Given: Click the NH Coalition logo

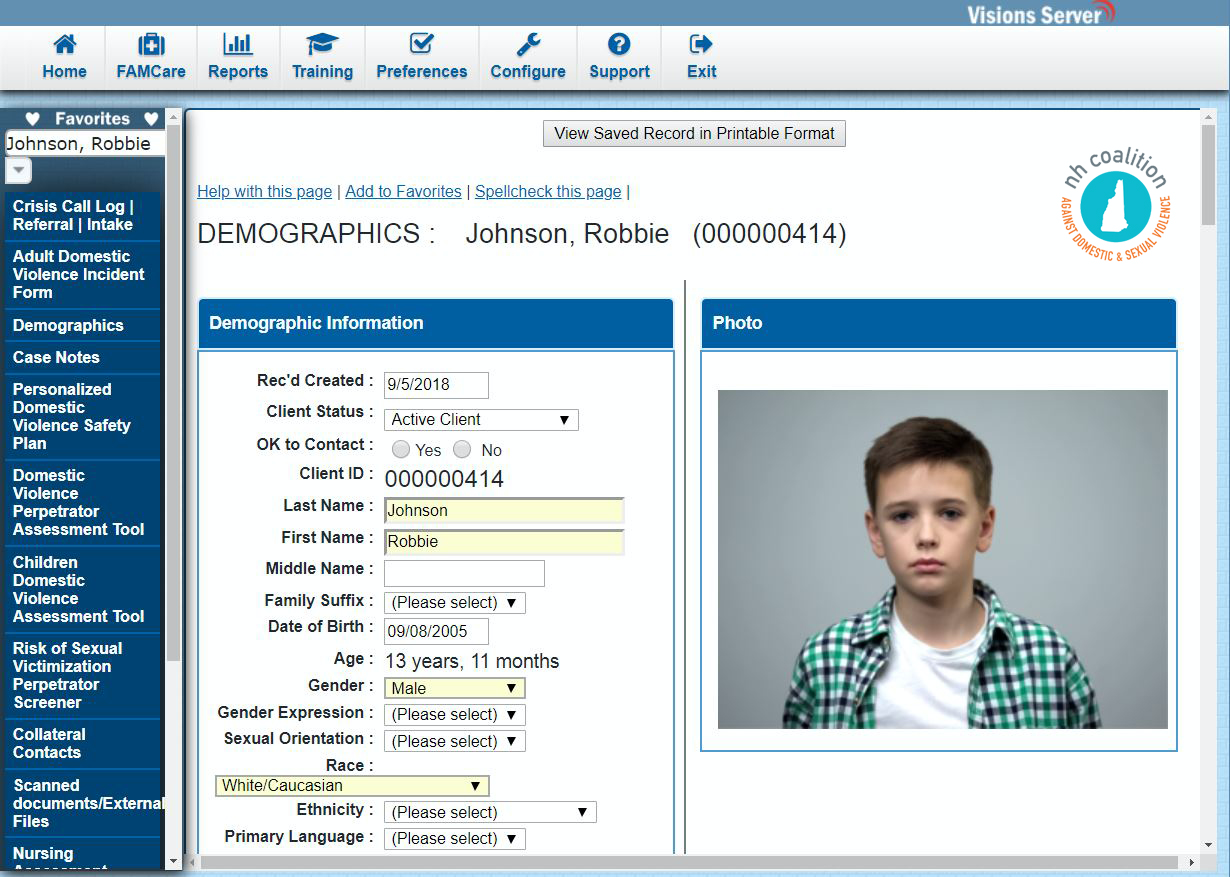Looking at the screenshot, I should click(1115, 204).
